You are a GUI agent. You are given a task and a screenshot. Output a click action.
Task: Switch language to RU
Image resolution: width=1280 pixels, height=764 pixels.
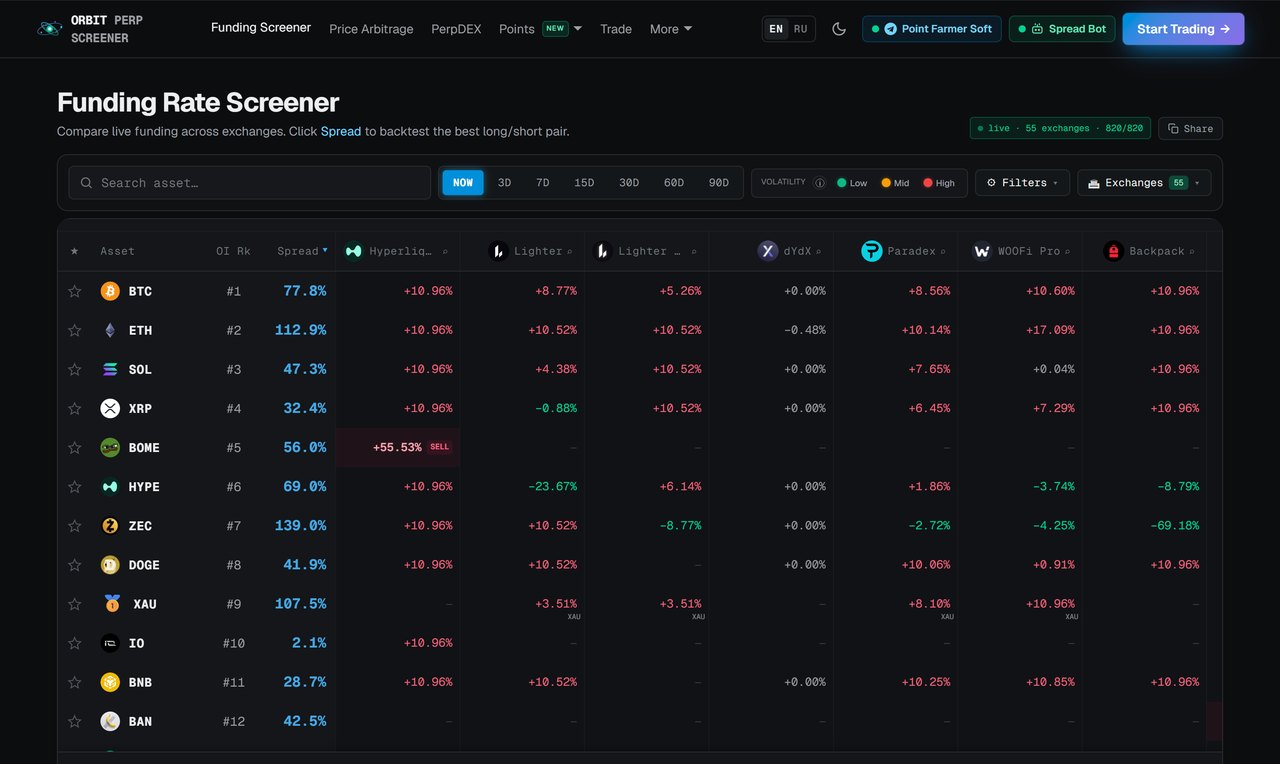tap(801, 29)
